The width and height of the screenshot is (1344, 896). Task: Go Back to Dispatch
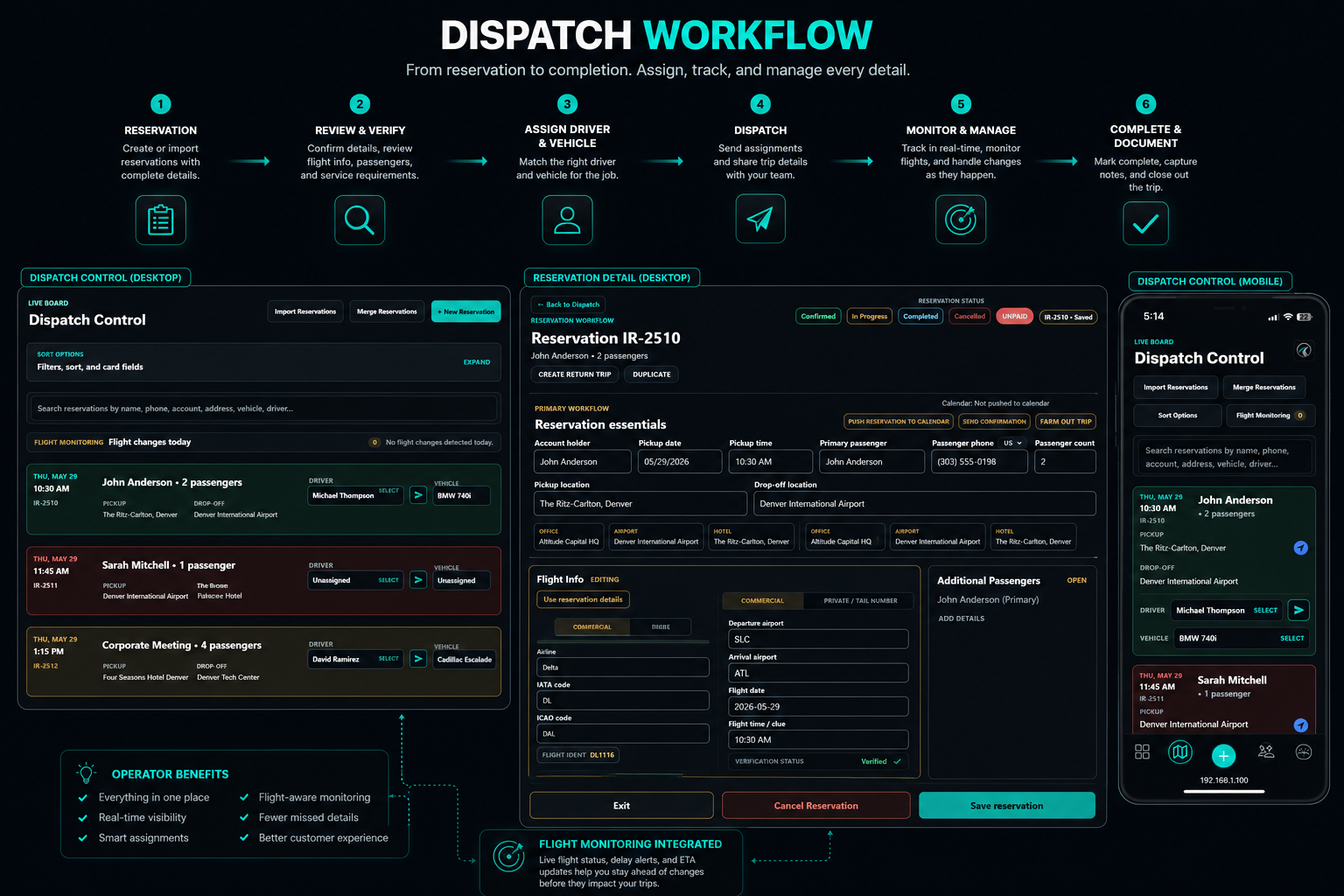click(x=569, y=304)
